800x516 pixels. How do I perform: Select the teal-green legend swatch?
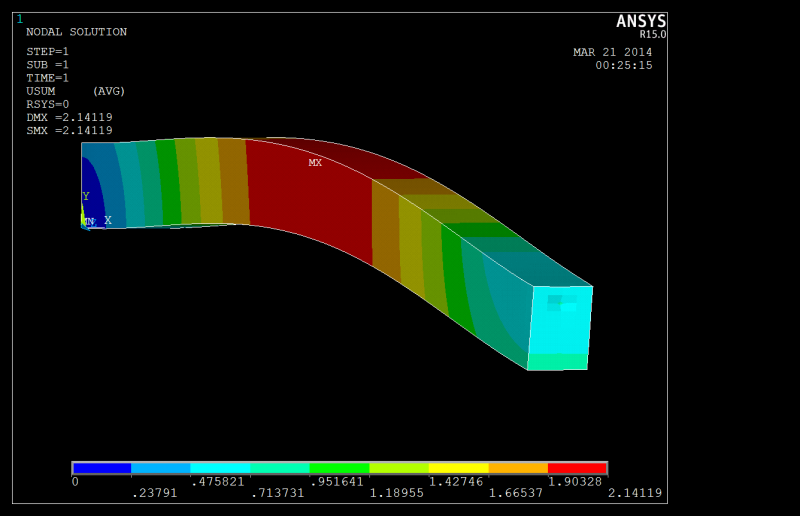tap(280, 468)
